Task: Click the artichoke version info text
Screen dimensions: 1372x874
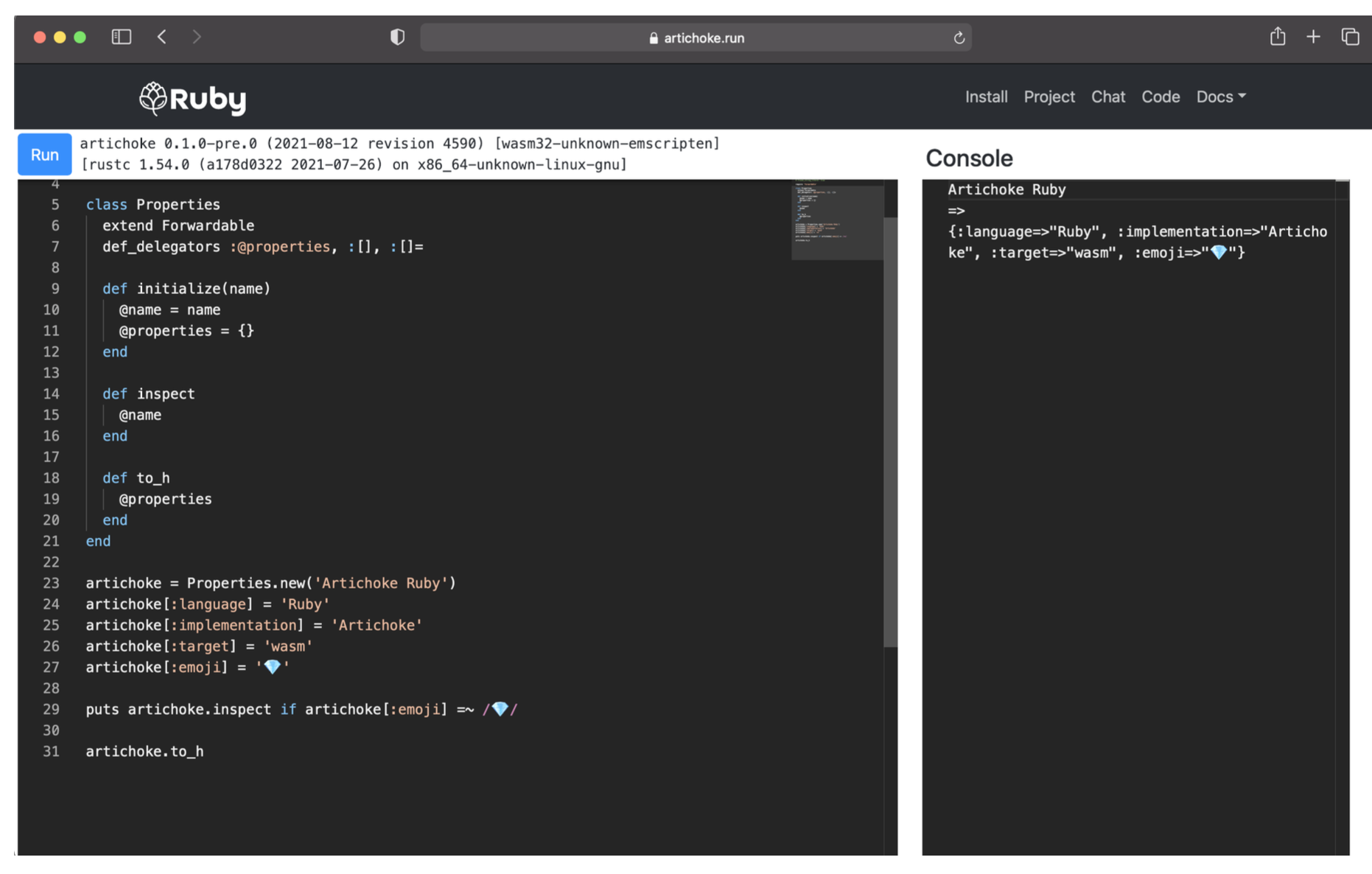Action: coord(399,144)
